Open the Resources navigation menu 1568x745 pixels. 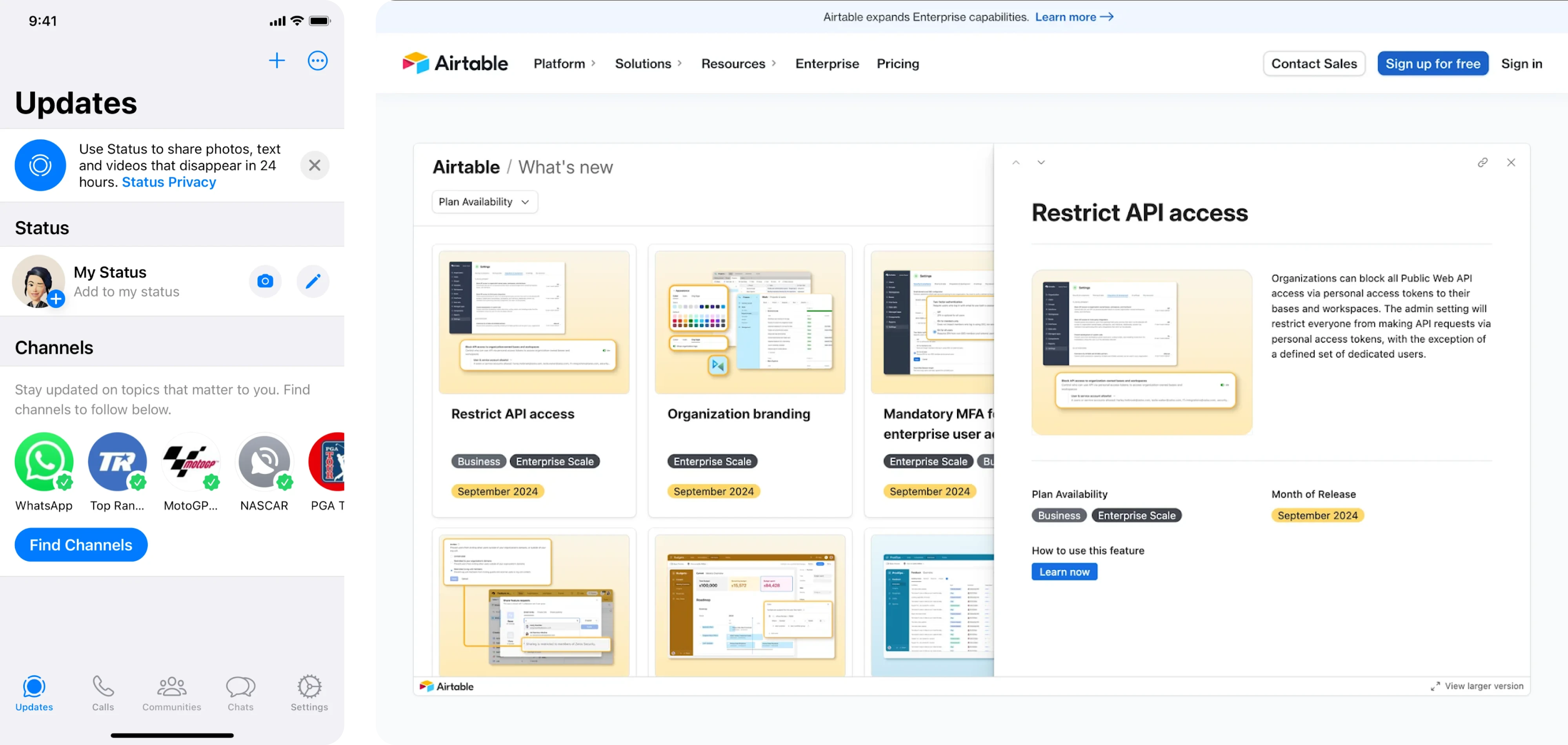point(739,63)
